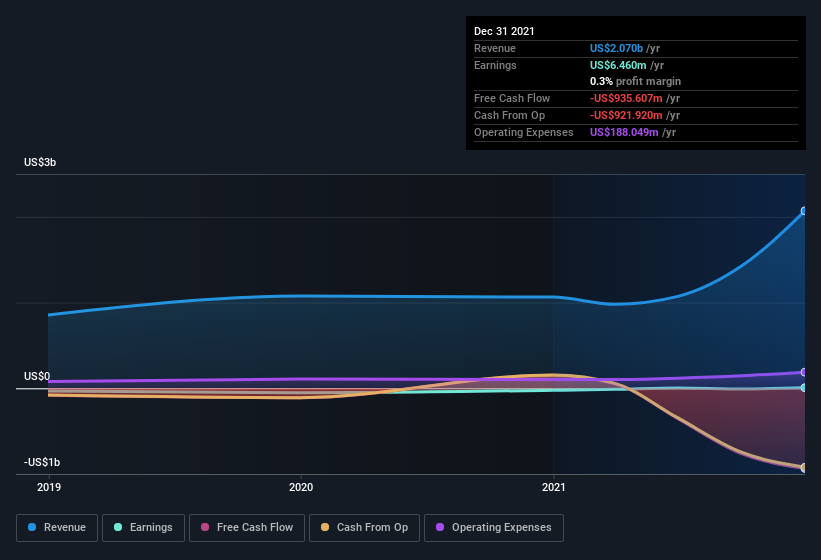
Task: Click the 2021 x-axis label
Action: pyautogui.click(x=553, y=487)
